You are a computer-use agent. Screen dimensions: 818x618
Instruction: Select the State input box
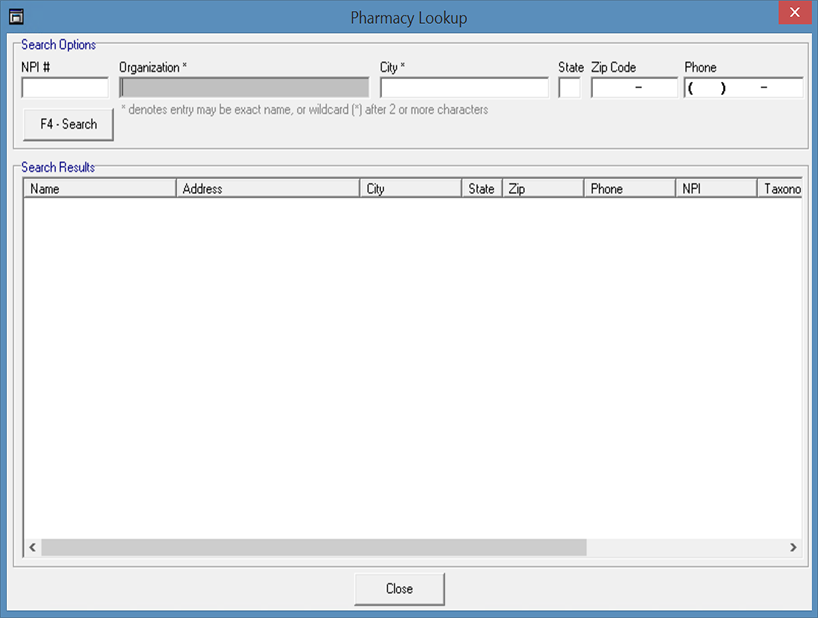coord(569,88)
